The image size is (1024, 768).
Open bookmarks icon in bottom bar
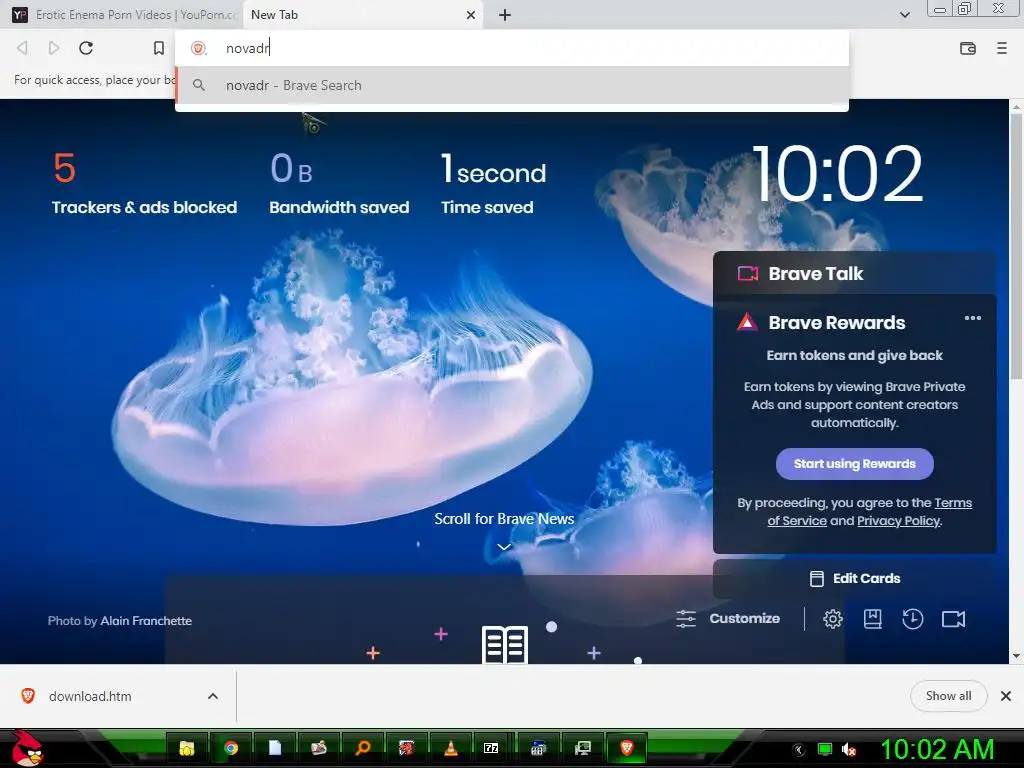[x=872, y=618]
